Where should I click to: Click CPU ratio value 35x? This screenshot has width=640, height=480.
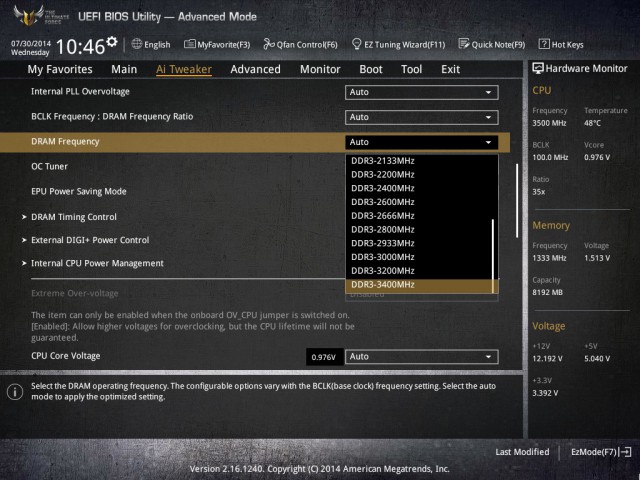pyautogui.click(x=539, y=192)
